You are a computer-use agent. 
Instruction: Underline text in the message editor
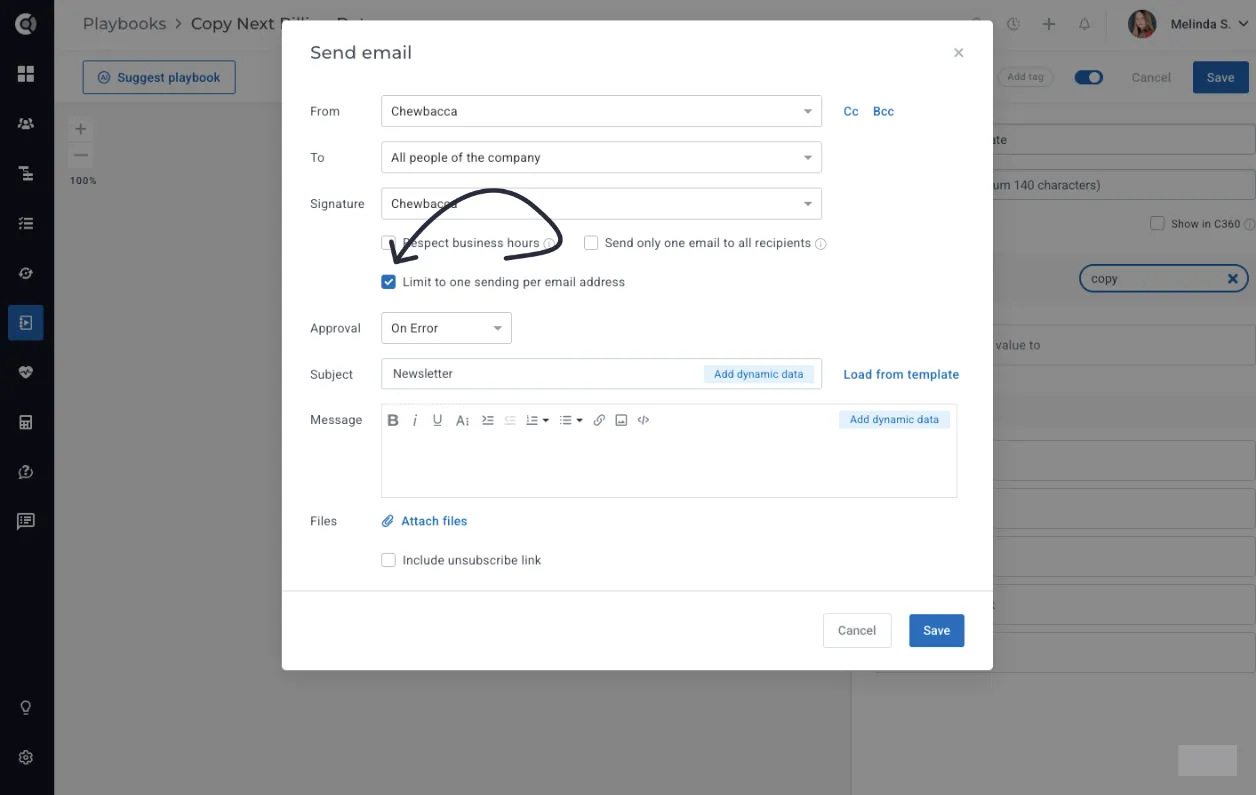click(x=437, y=421)
